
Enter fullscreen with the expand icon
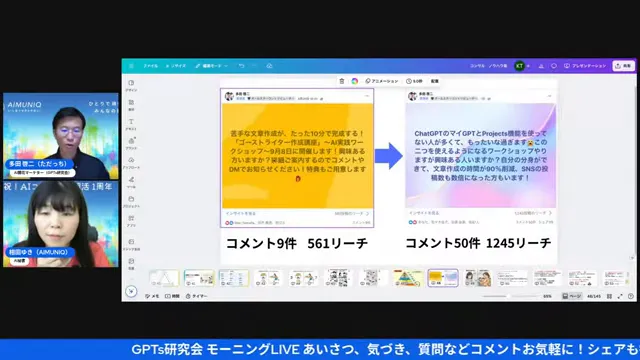click(x=620, y=296)
